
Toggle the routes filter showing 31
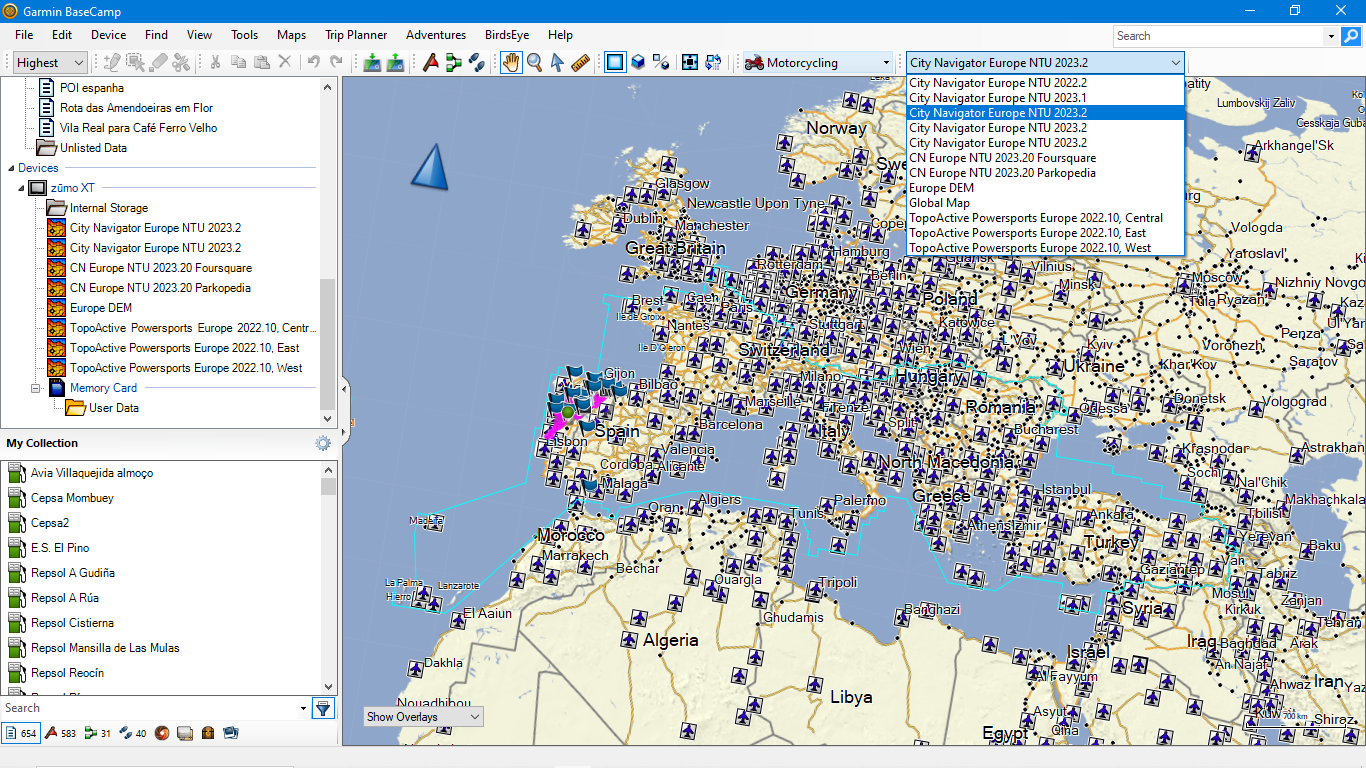[98, 733]
